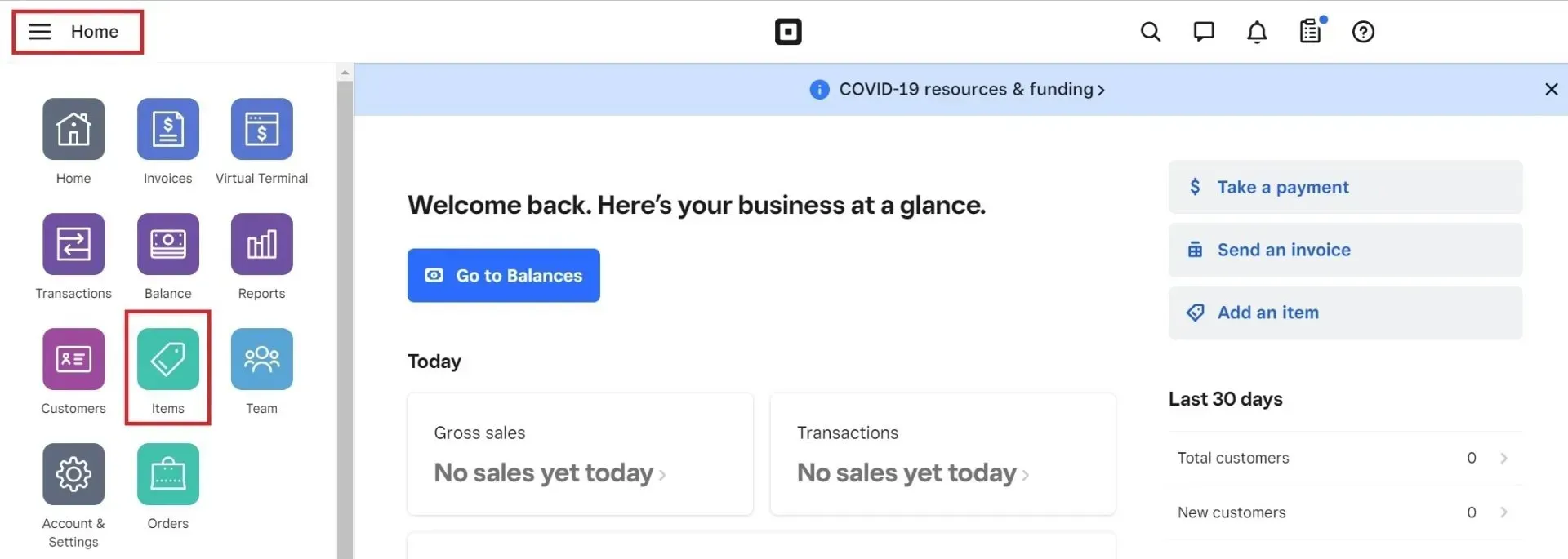Image resolution: width=1568 pixels, height=559 pixels.
Task: Open the search magnifier icon
Action: (1151, 32)
